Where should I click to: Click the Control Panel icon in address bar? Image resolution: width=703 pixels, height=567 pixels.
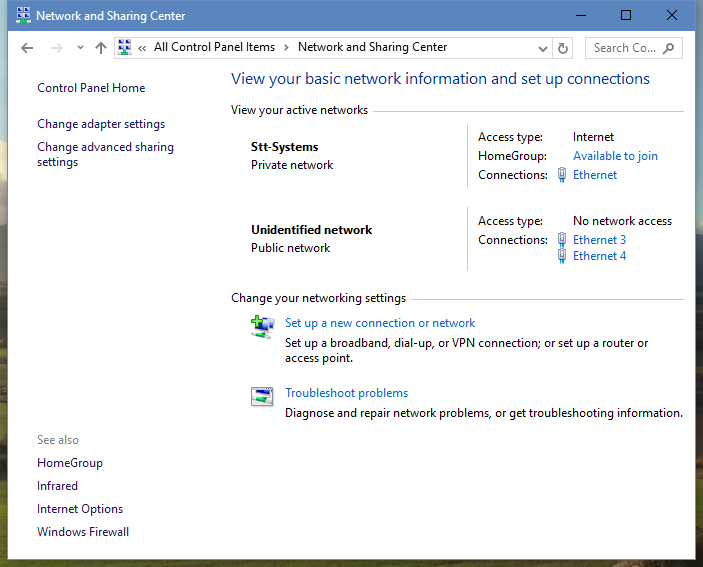tap(125, 48)
